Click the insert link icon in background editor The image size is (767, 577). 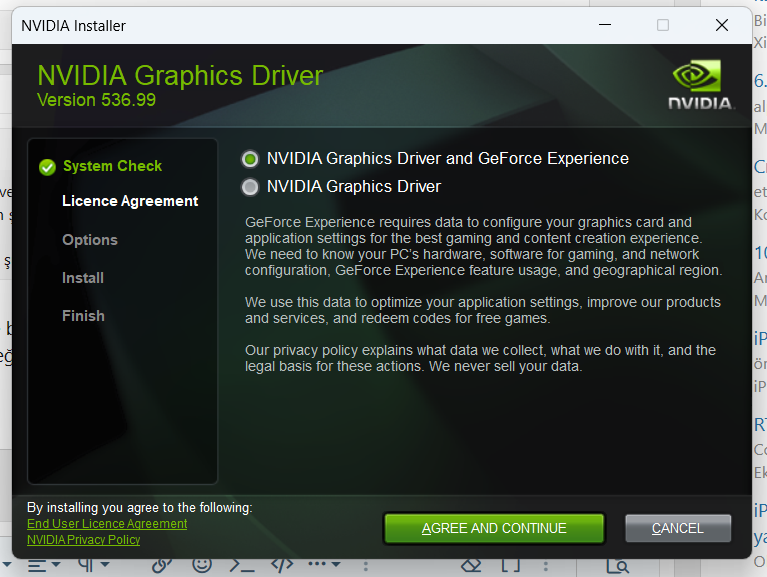(x=161, y=566)
